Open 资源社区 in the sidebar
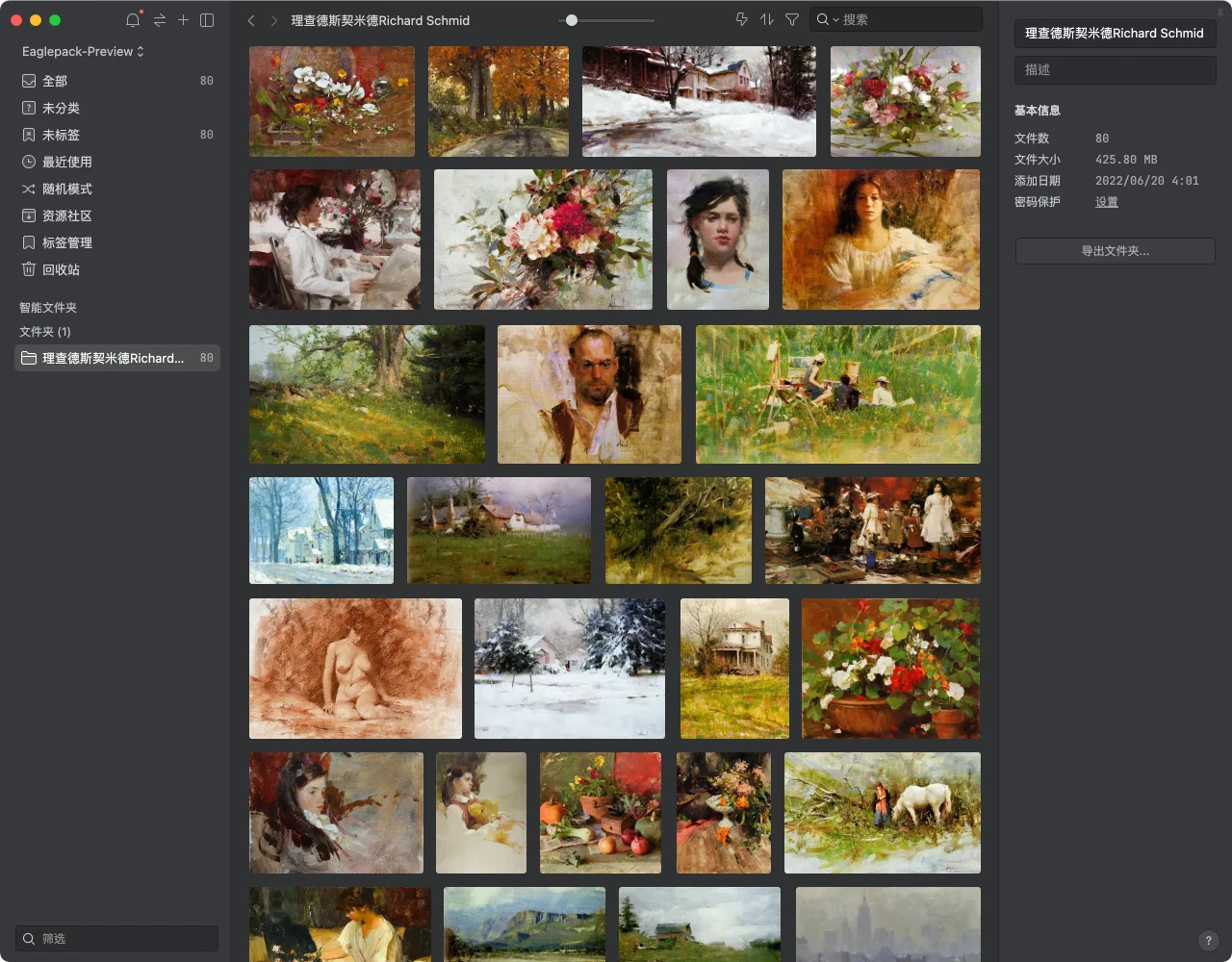This screenshot has width=1232, height=962. click(x=117, y=215)
